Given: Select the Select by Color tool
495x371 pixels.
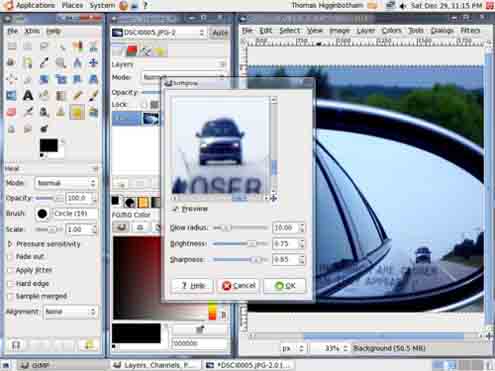Looking at the screenshot, I should click(x=77, y=46).
